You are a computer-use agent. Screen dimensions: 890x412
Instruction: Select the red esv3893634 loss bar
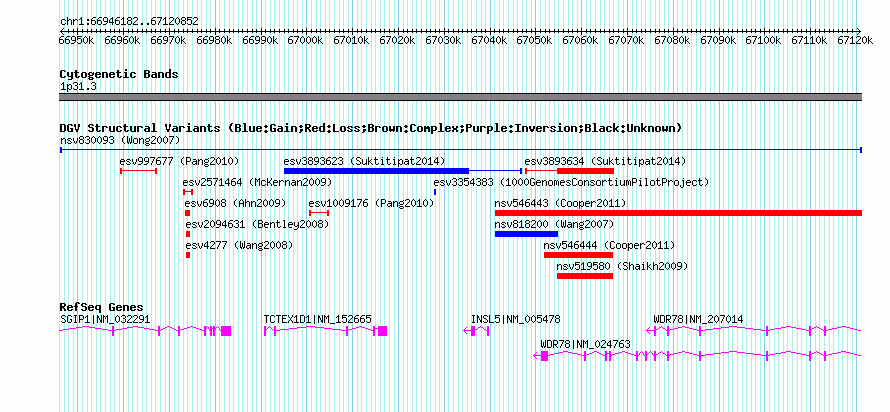[585, 171]
